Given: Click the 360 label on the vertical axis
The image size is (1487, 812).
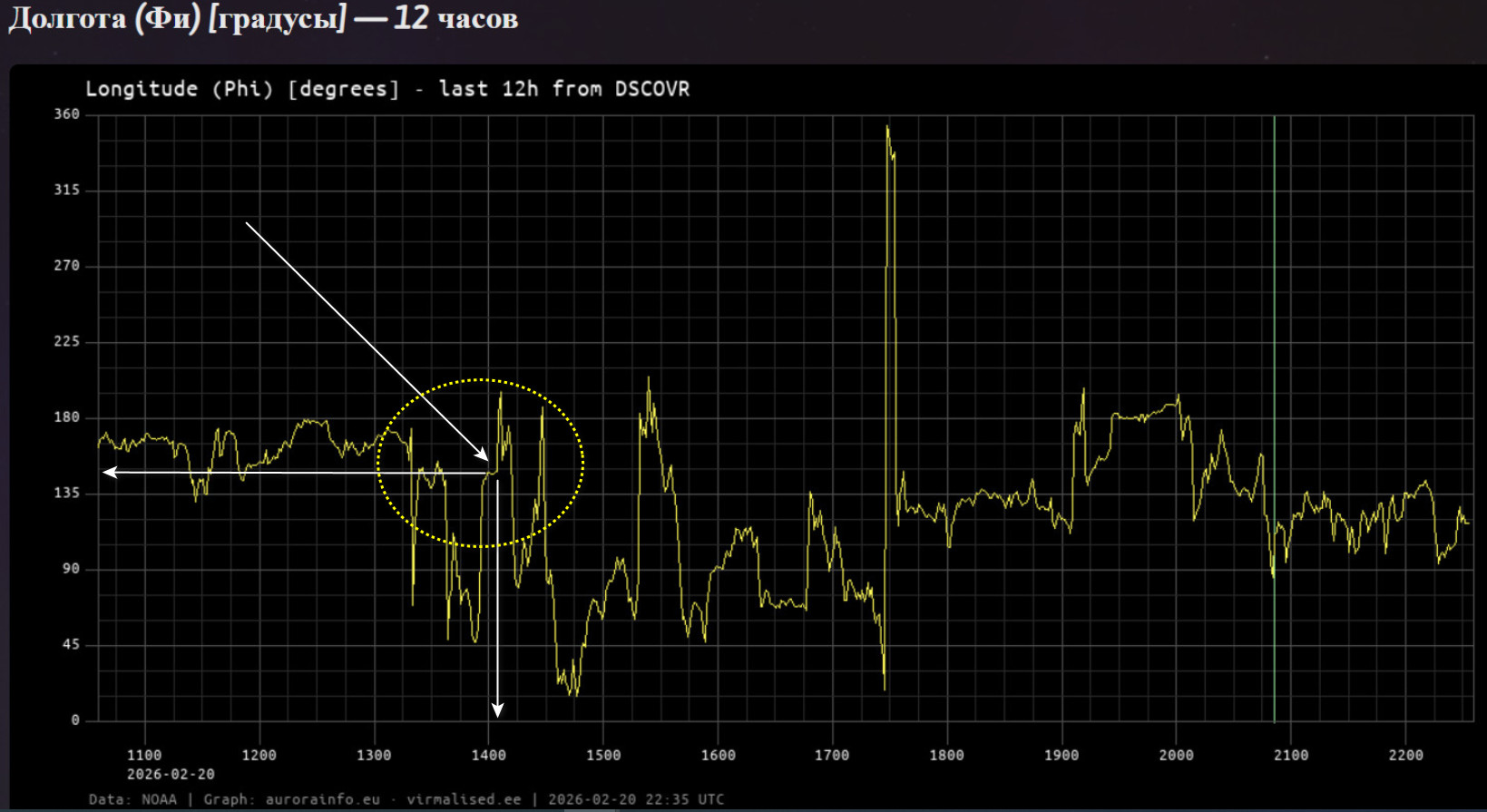Looking at the screenshot, I should coord(66,114).
